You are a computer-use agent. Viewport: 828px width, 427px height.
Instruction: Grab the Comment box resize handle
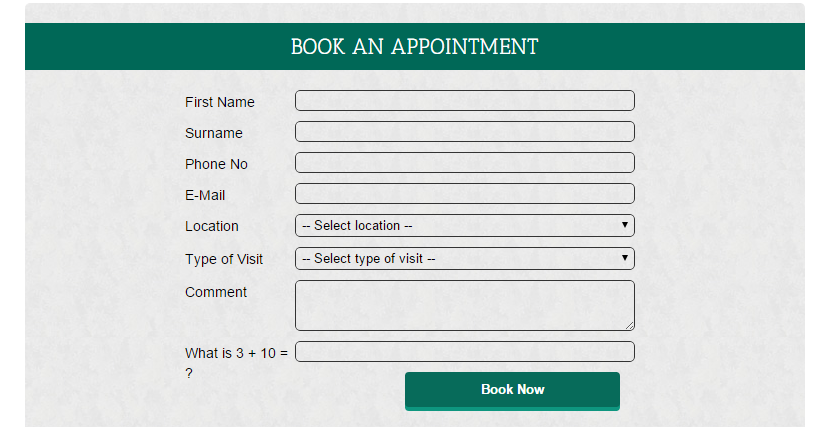[630, 326]
